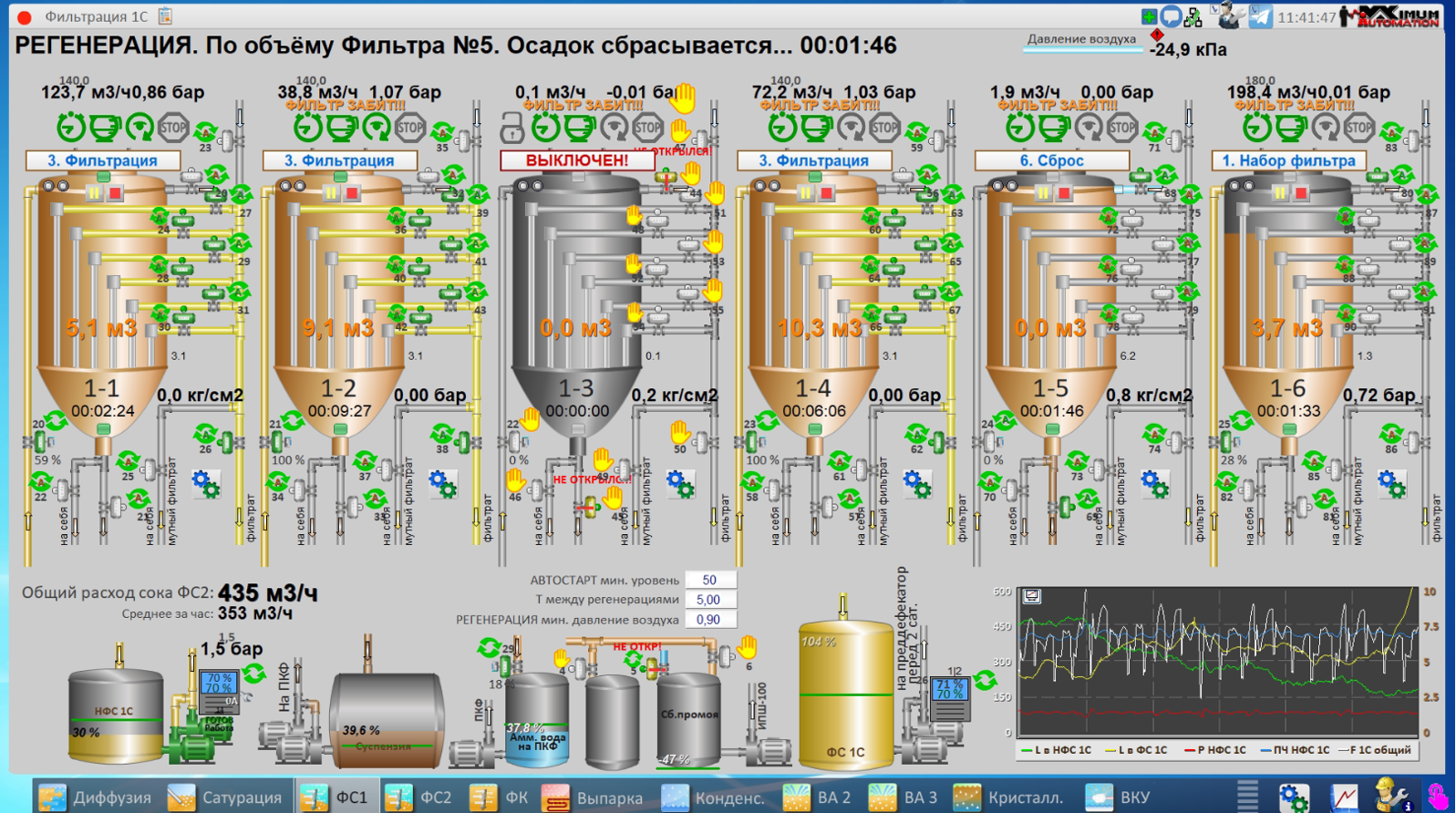The height and width of the screenshot is (813, 1456).
Task: Click the rotating eye icon above filter 1-1
Action: pos(139,127)
